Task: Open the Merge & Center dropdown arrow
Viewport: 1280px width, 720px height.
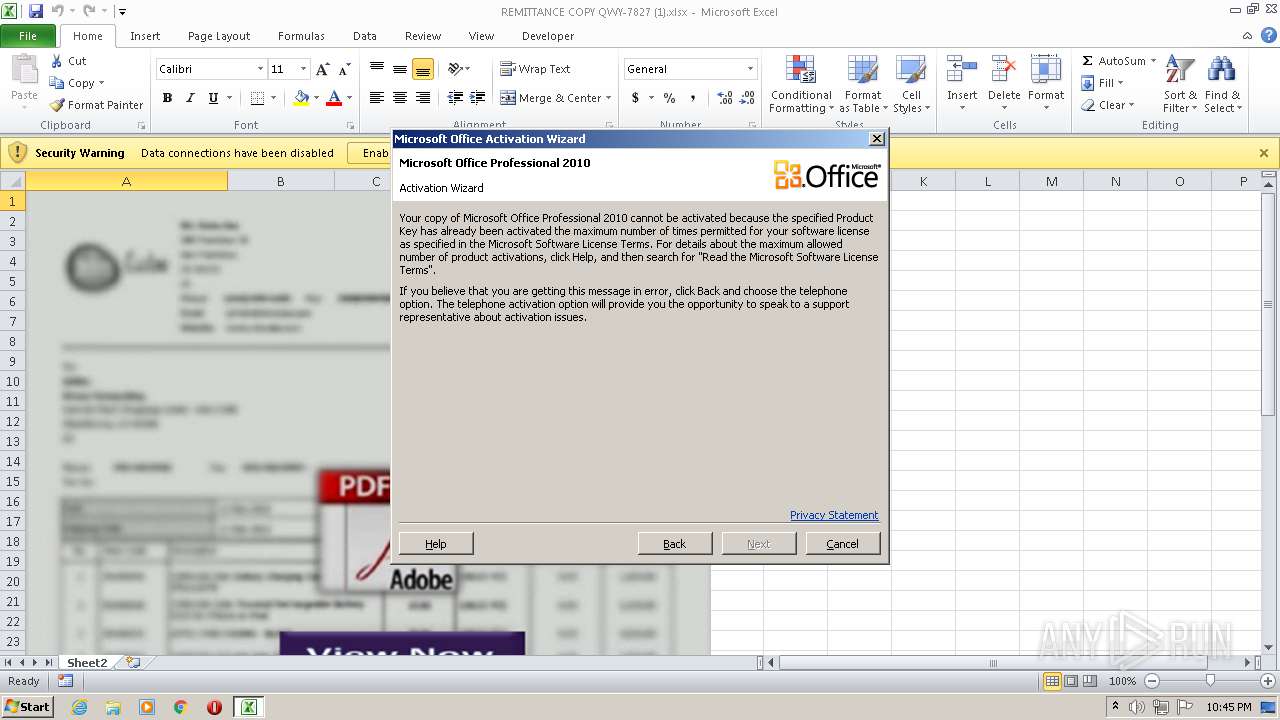Action: click(x=609, y=98)
